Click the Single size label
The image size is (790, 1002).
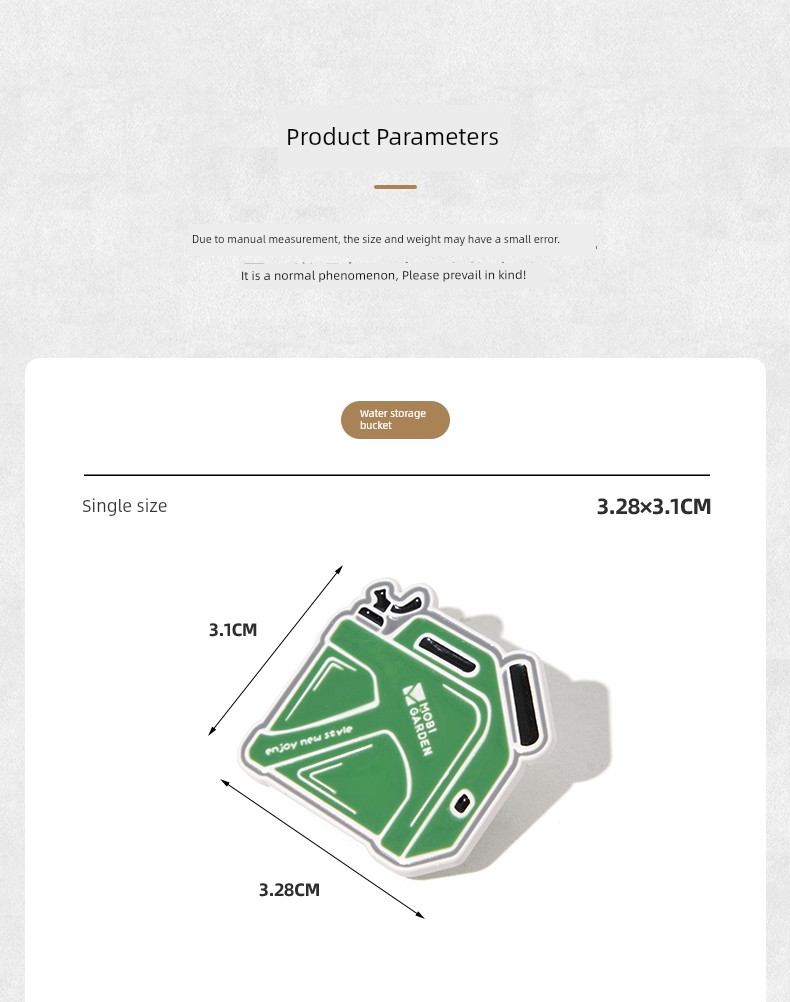coord(125,505)
